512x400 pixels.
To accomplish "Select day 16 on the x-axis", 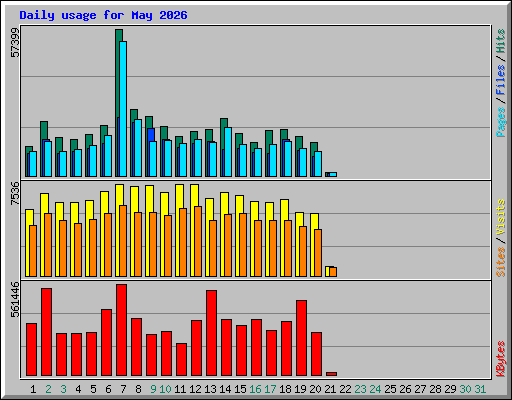I will [255, 389].
